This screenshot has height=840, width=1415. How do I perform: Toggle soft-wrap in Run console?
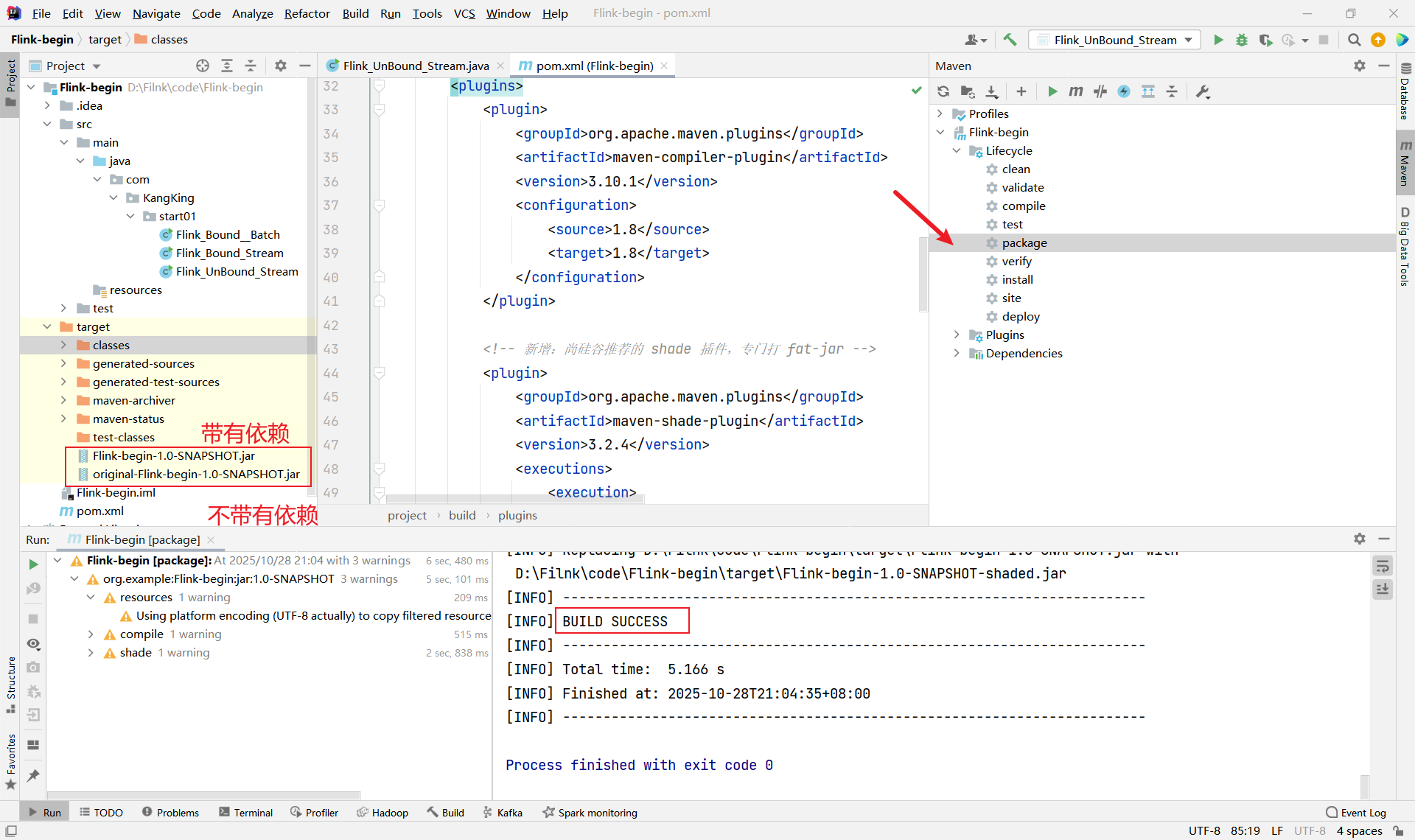[1382, 566]
